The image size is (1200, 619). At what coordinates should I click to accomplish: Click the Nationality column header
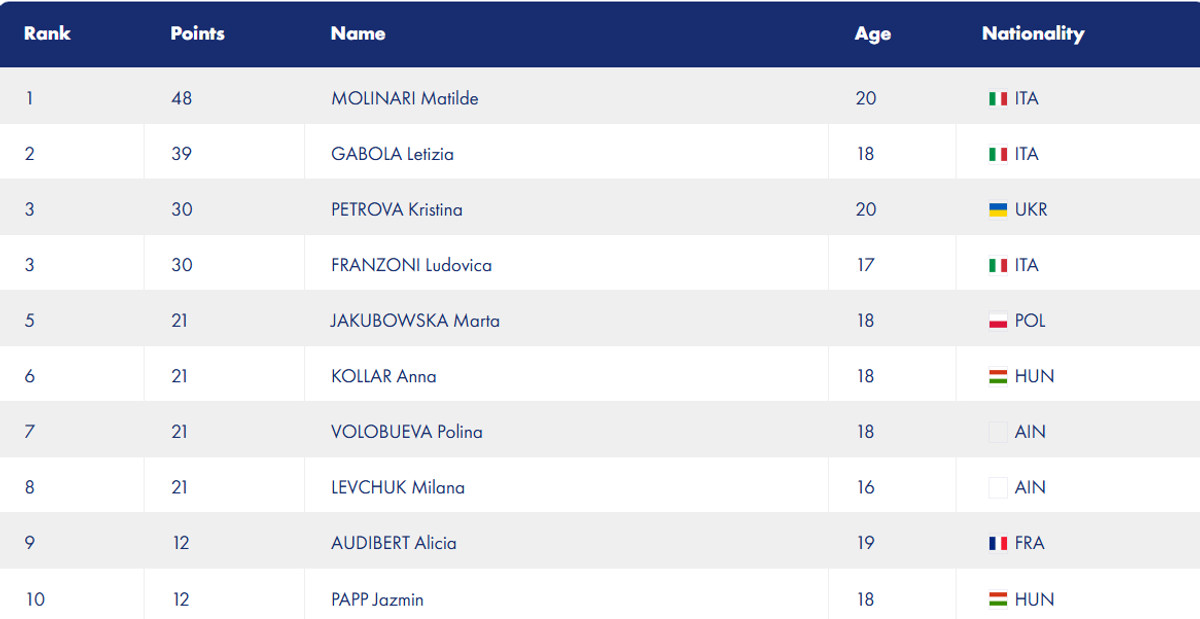(x=1032, y=34)
